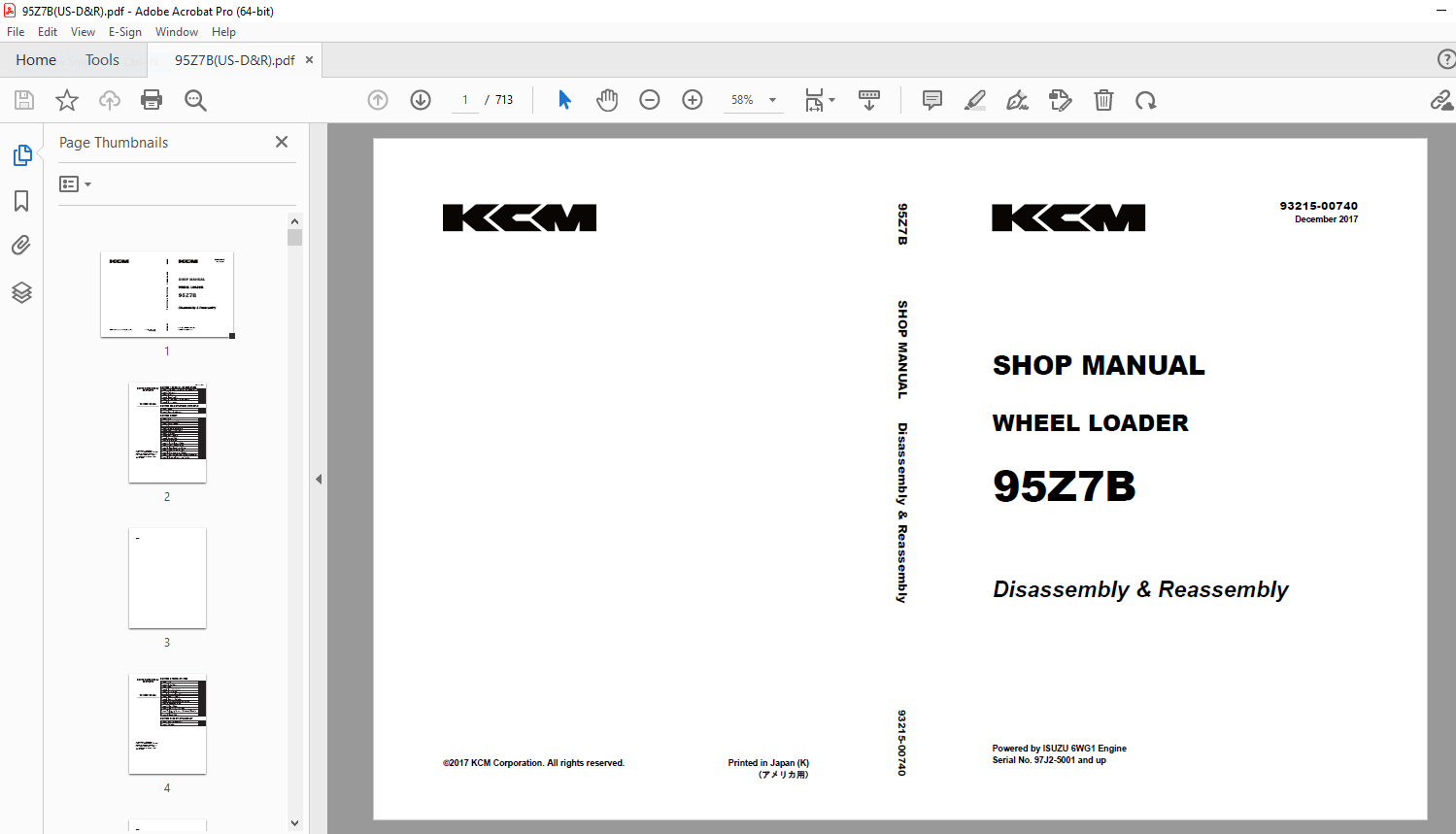
Task: Delete page with the trash icon
Action: [x=1103, y=100]
